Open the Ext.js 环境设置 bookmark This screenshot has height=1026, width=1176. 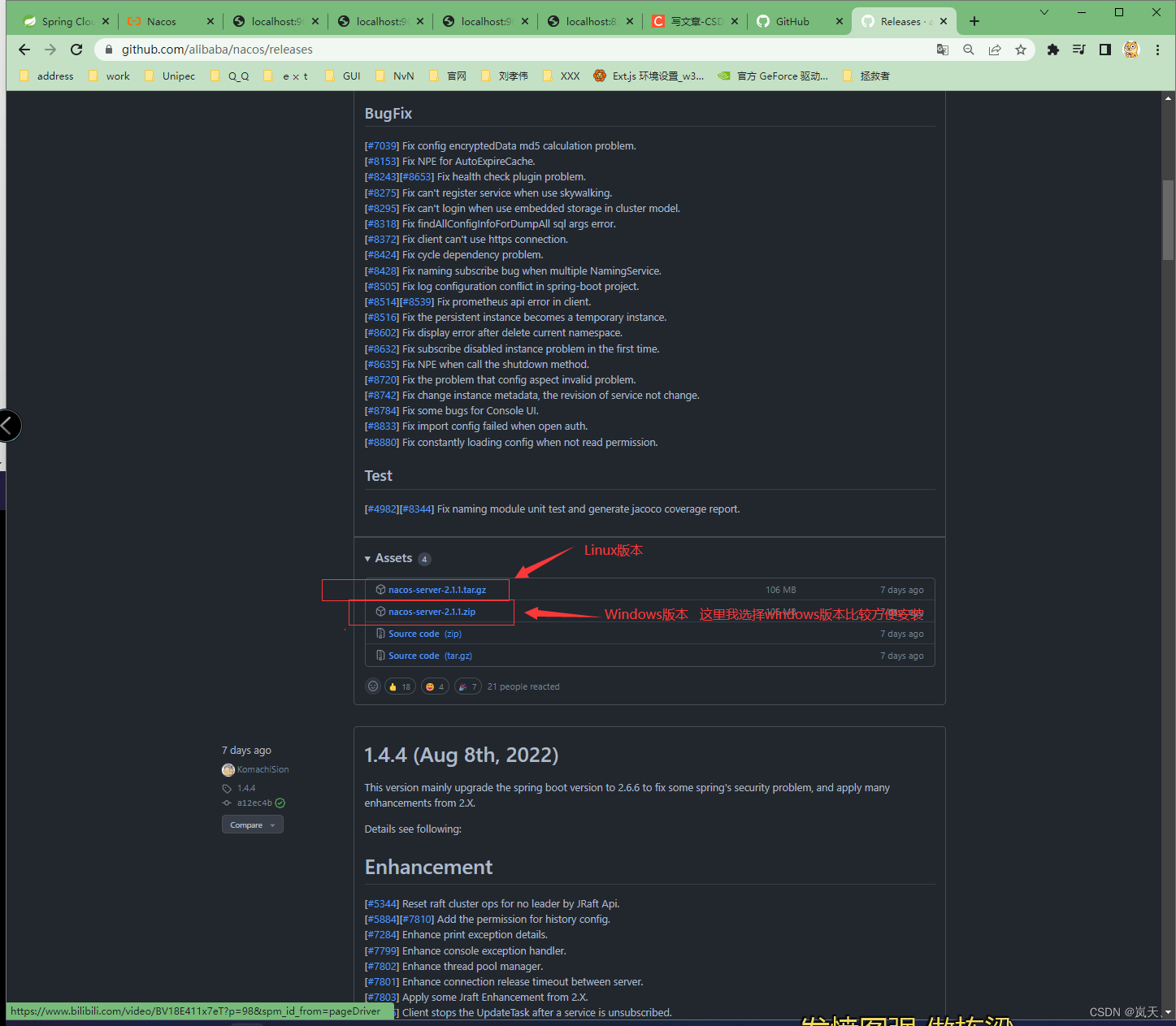point(649,76)
